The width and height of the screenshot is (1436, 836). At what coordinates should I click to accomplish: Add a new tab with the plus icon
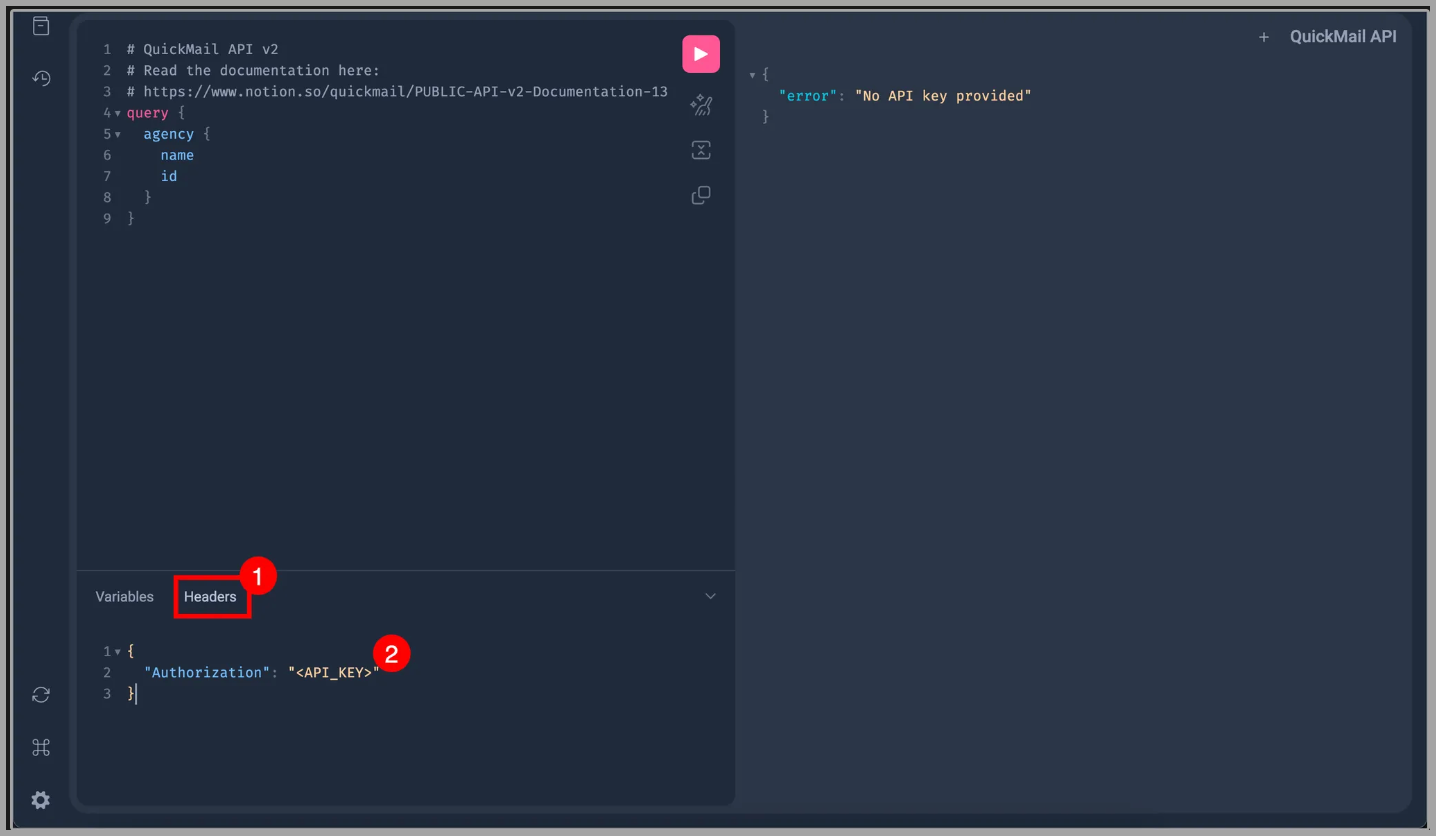coord(1264,37)
